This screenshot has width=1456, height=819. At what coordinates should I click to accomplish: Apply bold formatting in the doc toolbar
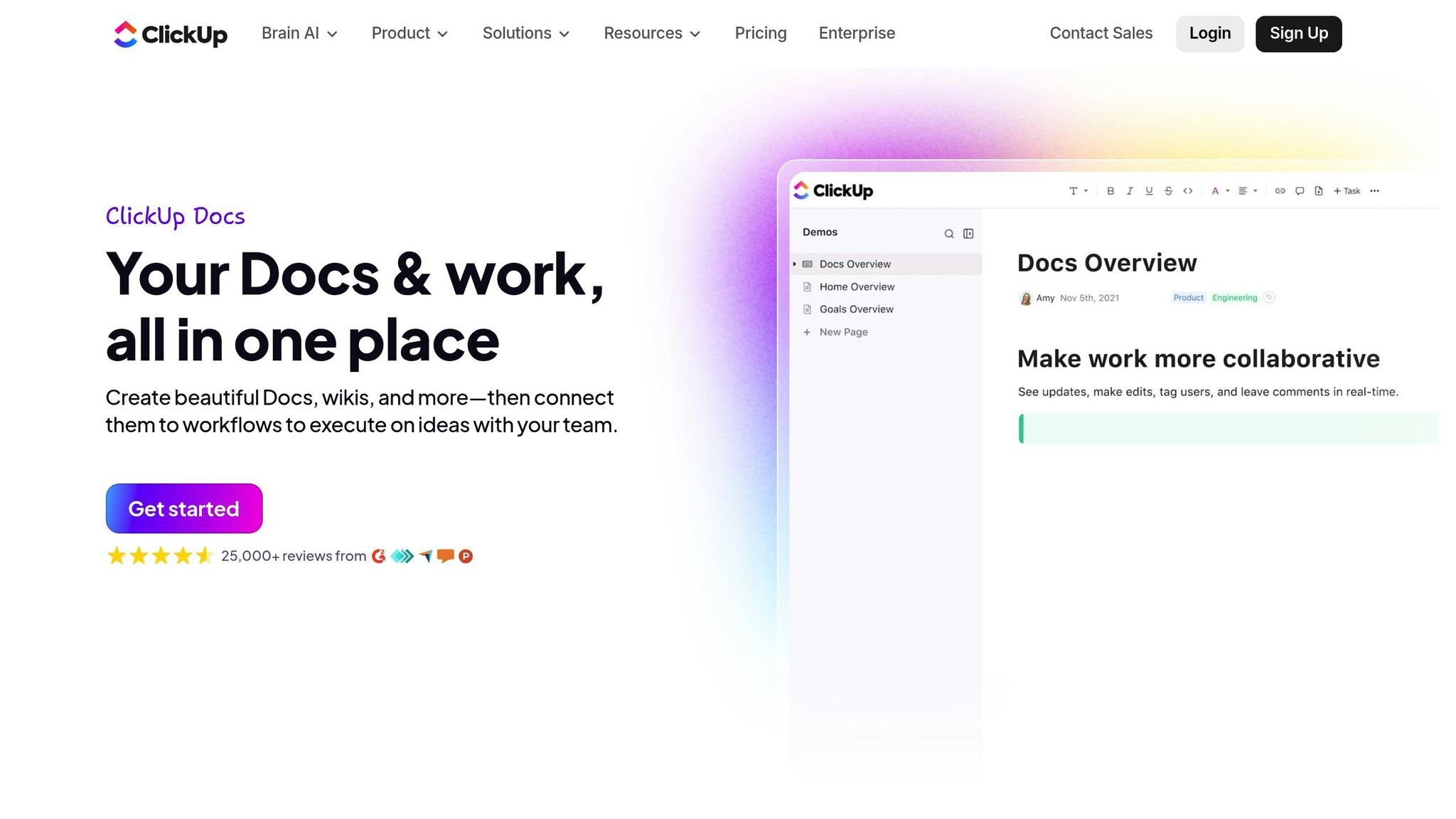tap(1110, 191)
